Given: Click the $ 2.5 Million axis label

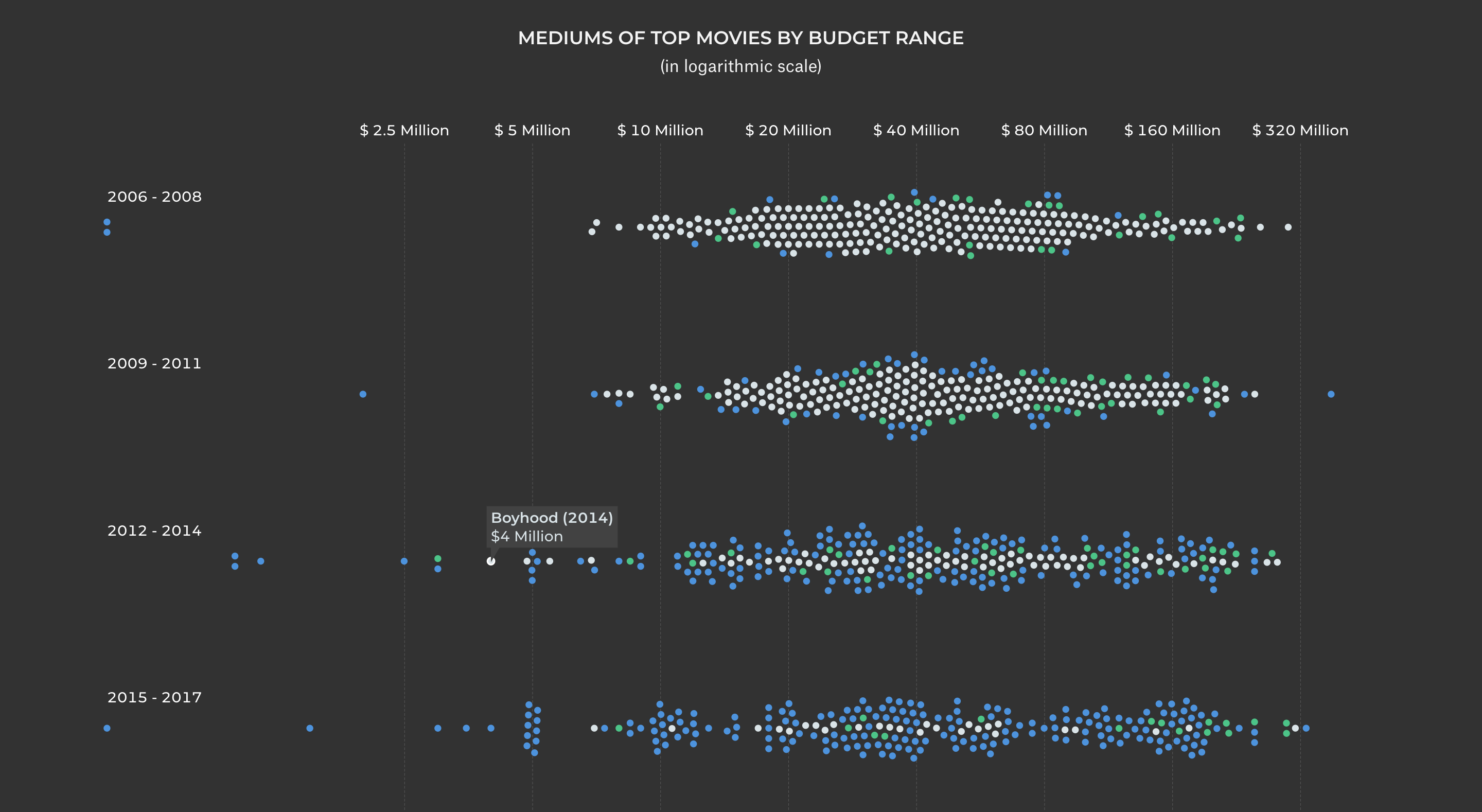Looking at the screenshot, I should (x=404, y=131).
